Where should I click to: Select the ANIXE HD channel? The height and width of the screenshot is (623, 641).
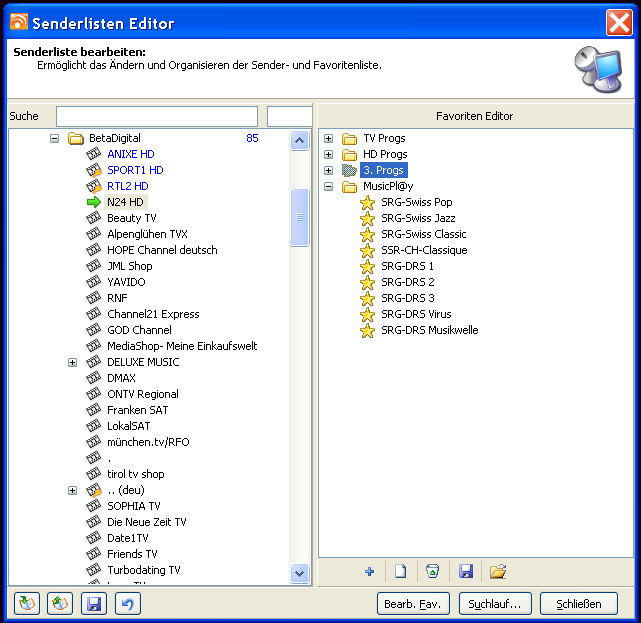click(130, 154)
